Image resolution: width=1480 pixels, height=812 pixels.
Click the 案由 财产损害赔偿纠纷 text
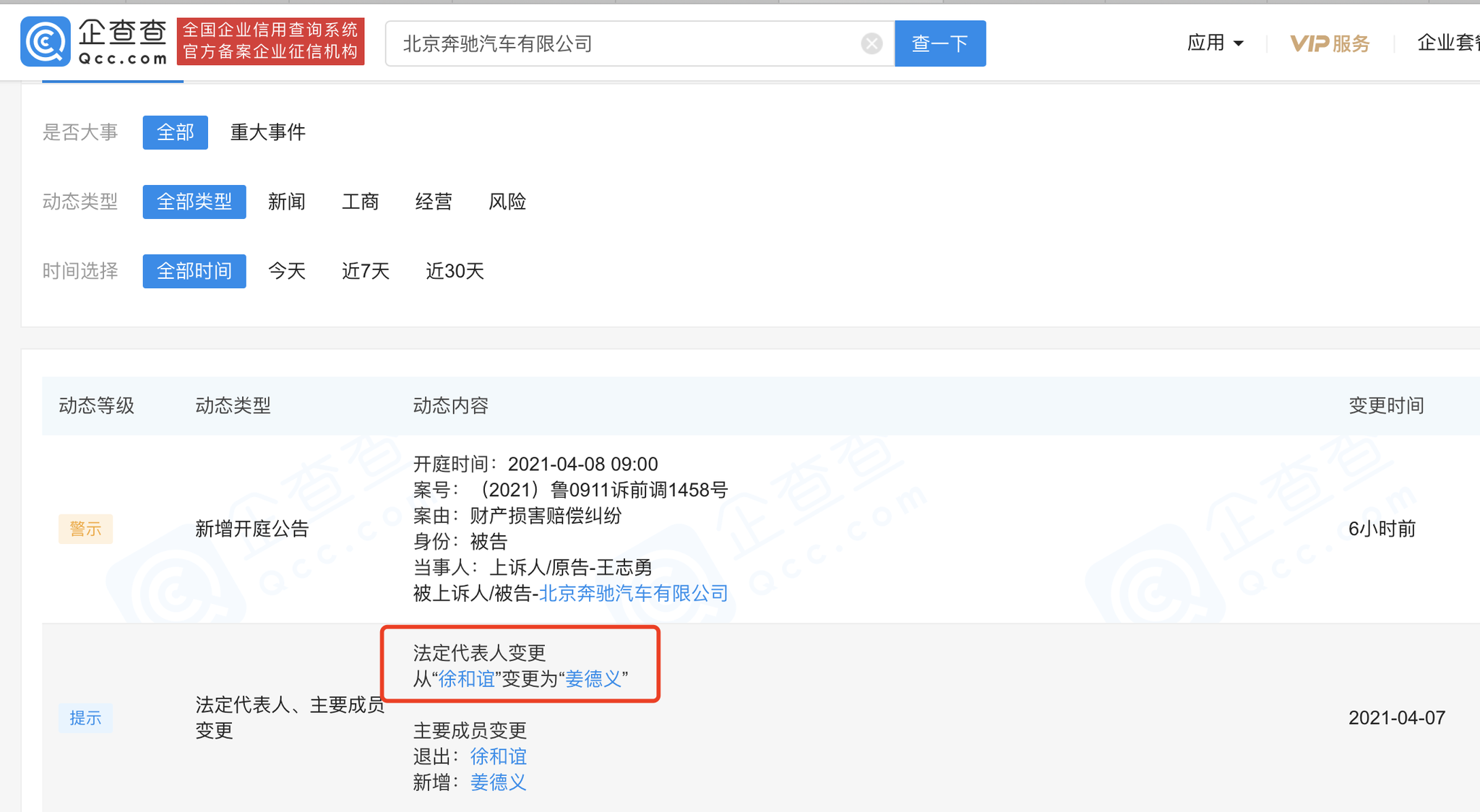coord(517,516)
